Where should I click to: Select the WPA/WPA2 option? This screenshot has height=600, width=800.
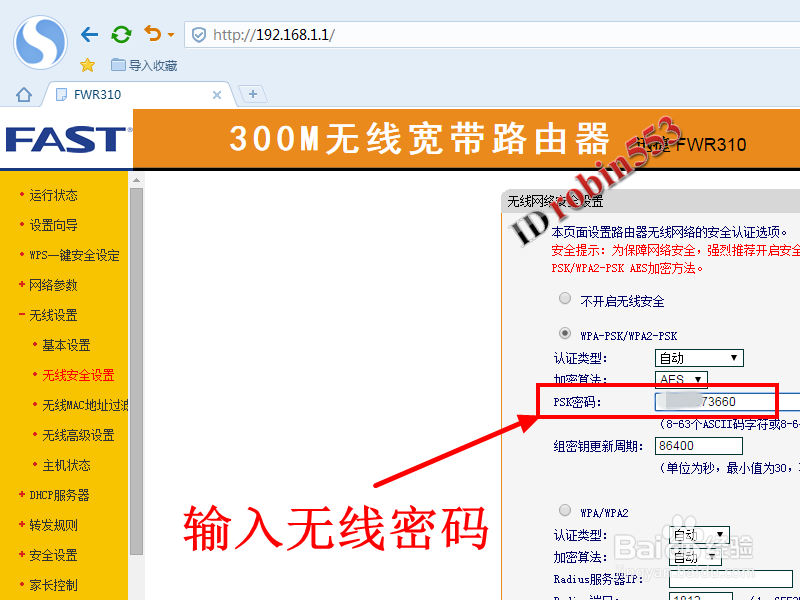click(x=563, y=510)
